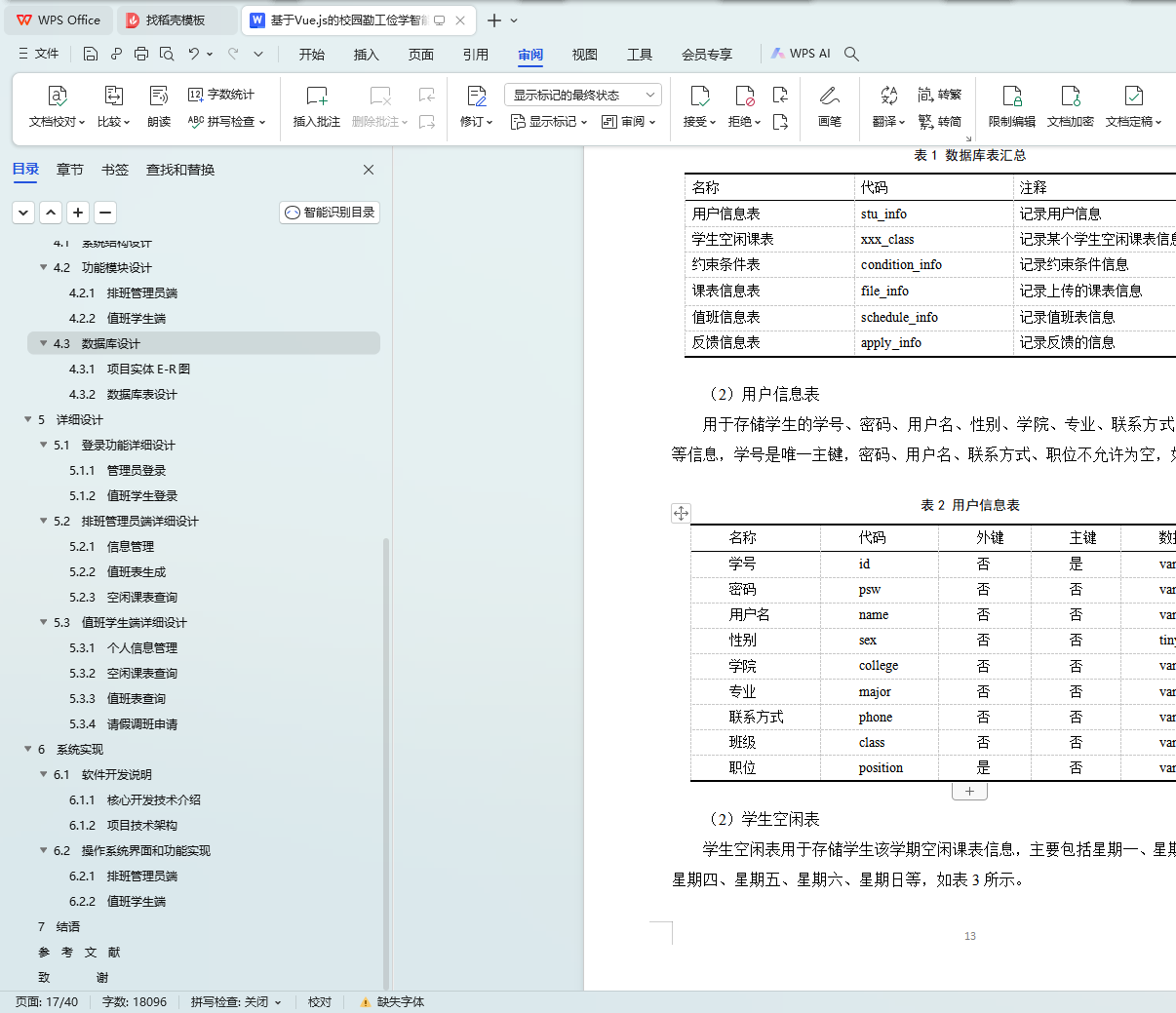The image size is (1176, 1013).
Task: Open the 查找和替换 navigation tab
Action: (x=180, y=170)
